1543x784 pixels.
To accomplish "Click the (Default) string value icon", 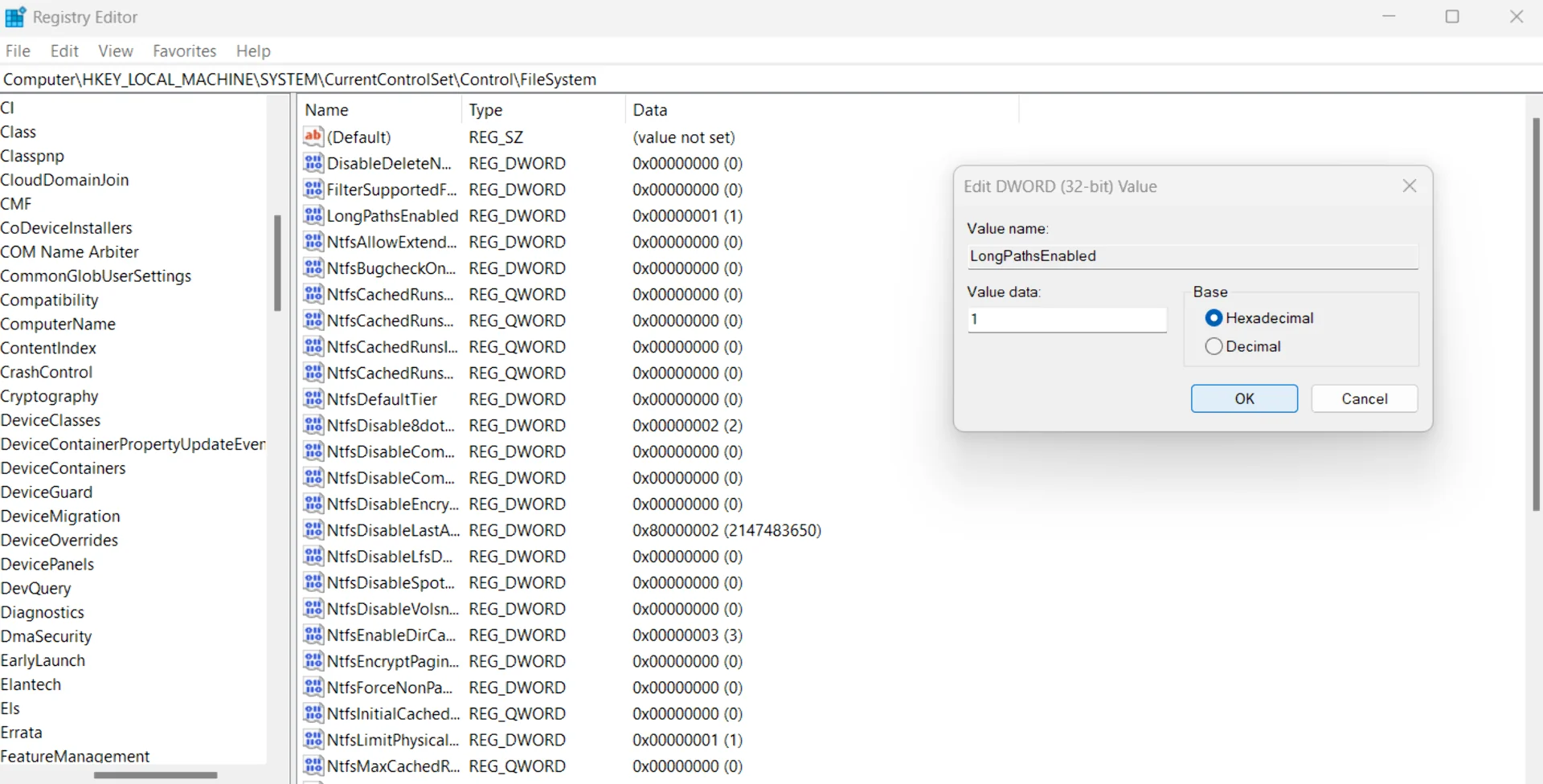I will click(x=313, y=137).
